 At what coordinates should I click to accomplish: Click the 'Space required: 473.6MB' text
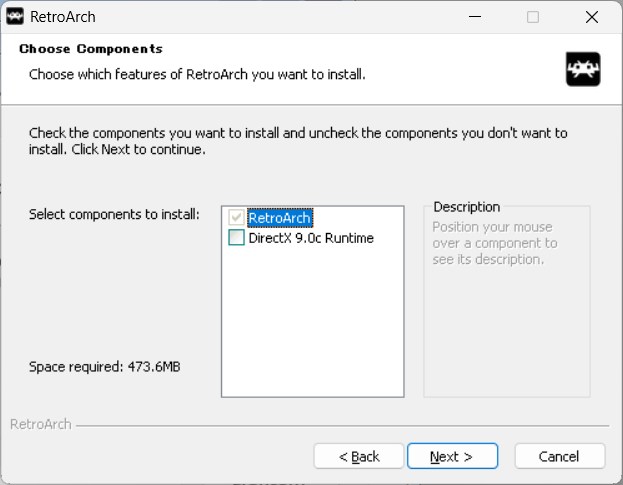click(x=104, y=367)
